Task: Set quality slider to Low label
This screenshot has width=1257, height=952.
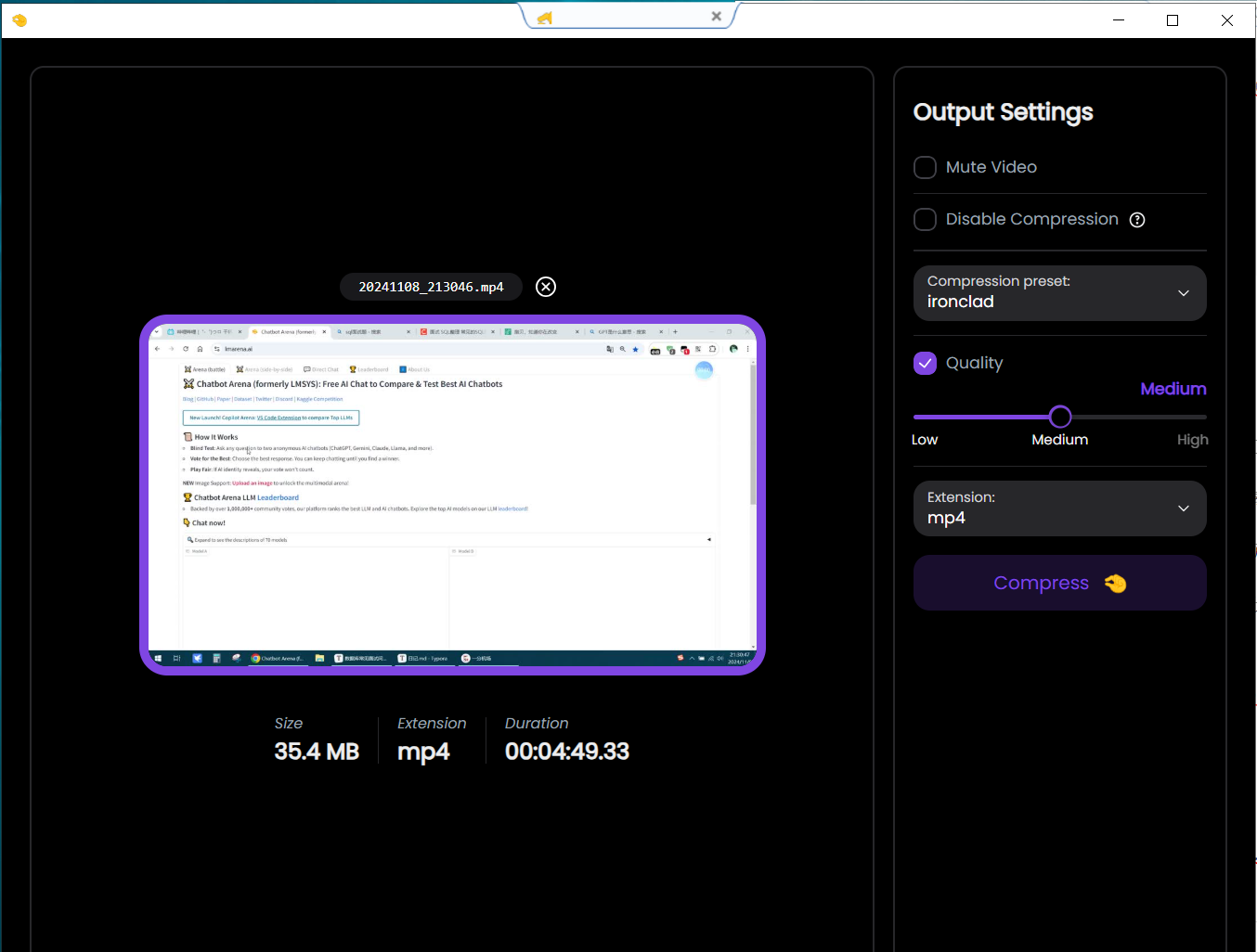Action: [x=925, y=440]
